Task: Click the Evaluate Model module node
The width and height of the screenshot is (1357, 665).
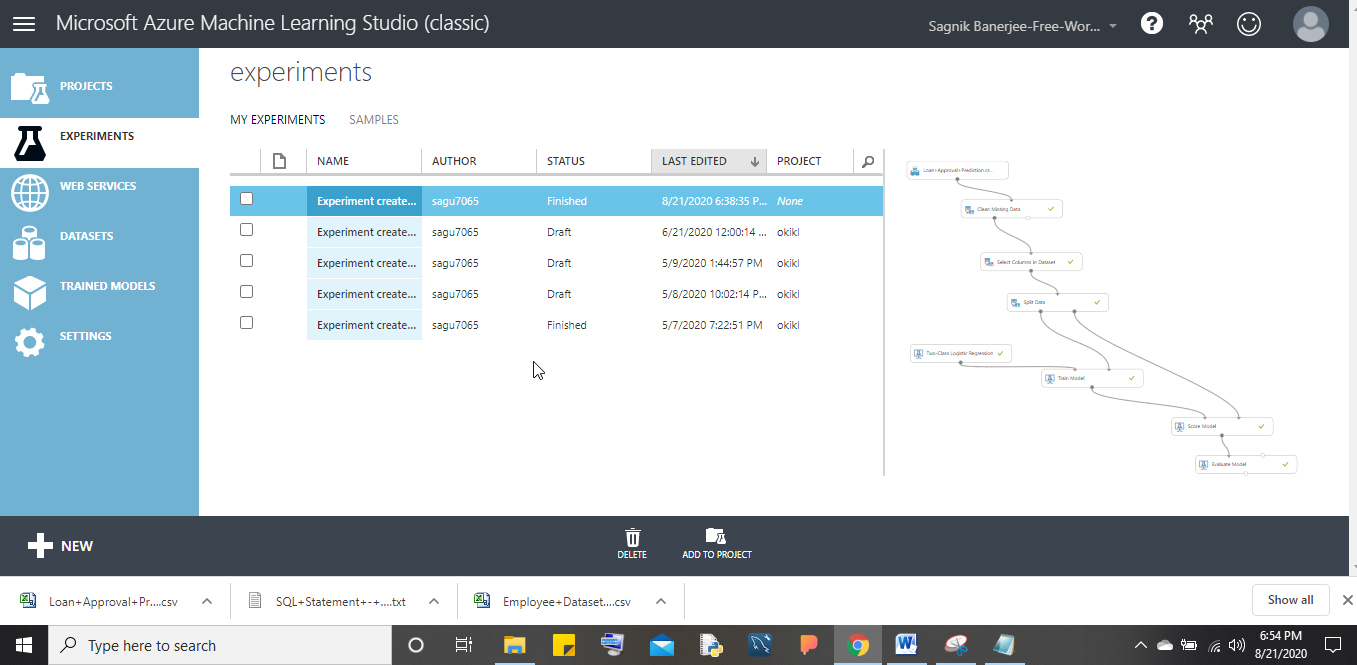Action: click(1246, 464)
